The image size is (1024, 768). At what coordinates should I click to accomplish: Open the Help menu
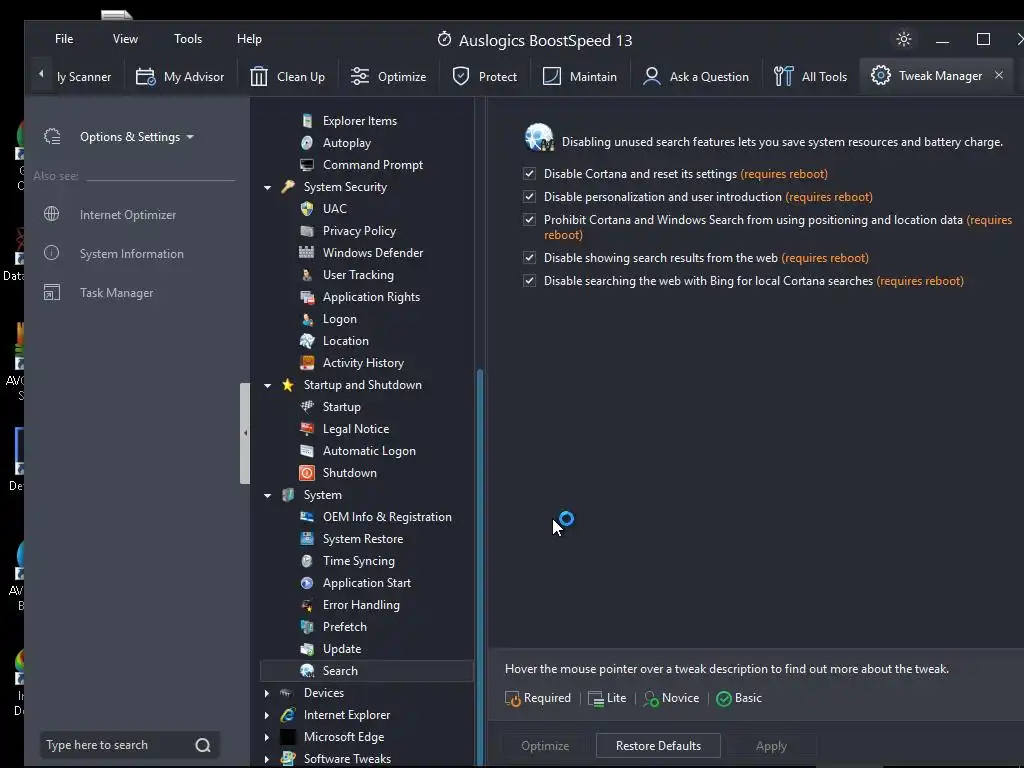tap(249, 39)
